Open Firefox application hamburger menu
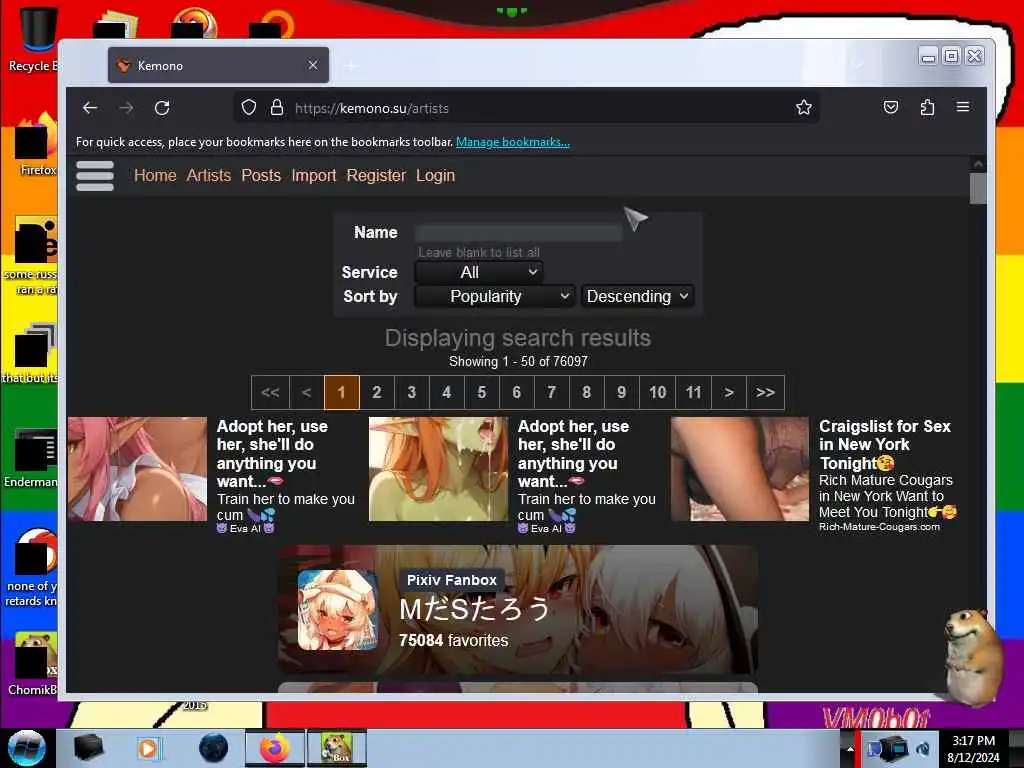Screen dimensions: 1024x768 coord(963,107)
